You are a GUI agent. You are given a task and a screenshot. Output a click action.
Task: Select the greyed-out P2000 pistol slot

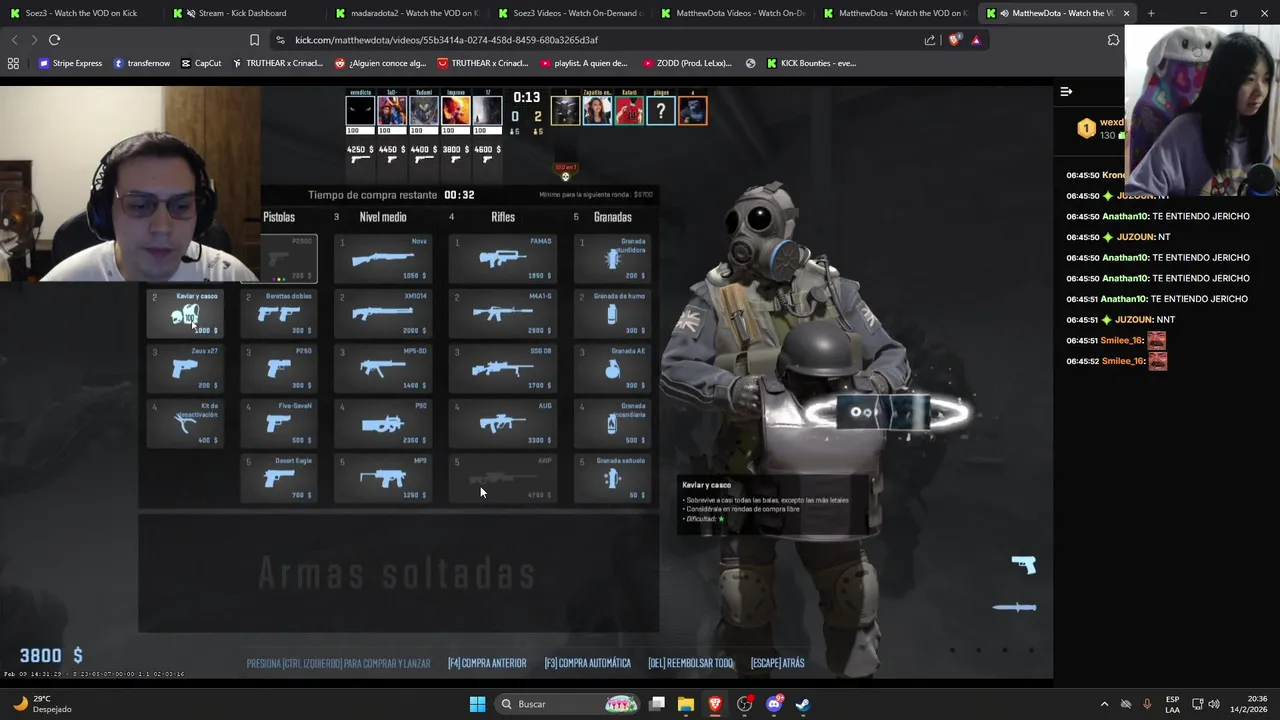click(x=289, y=259)
